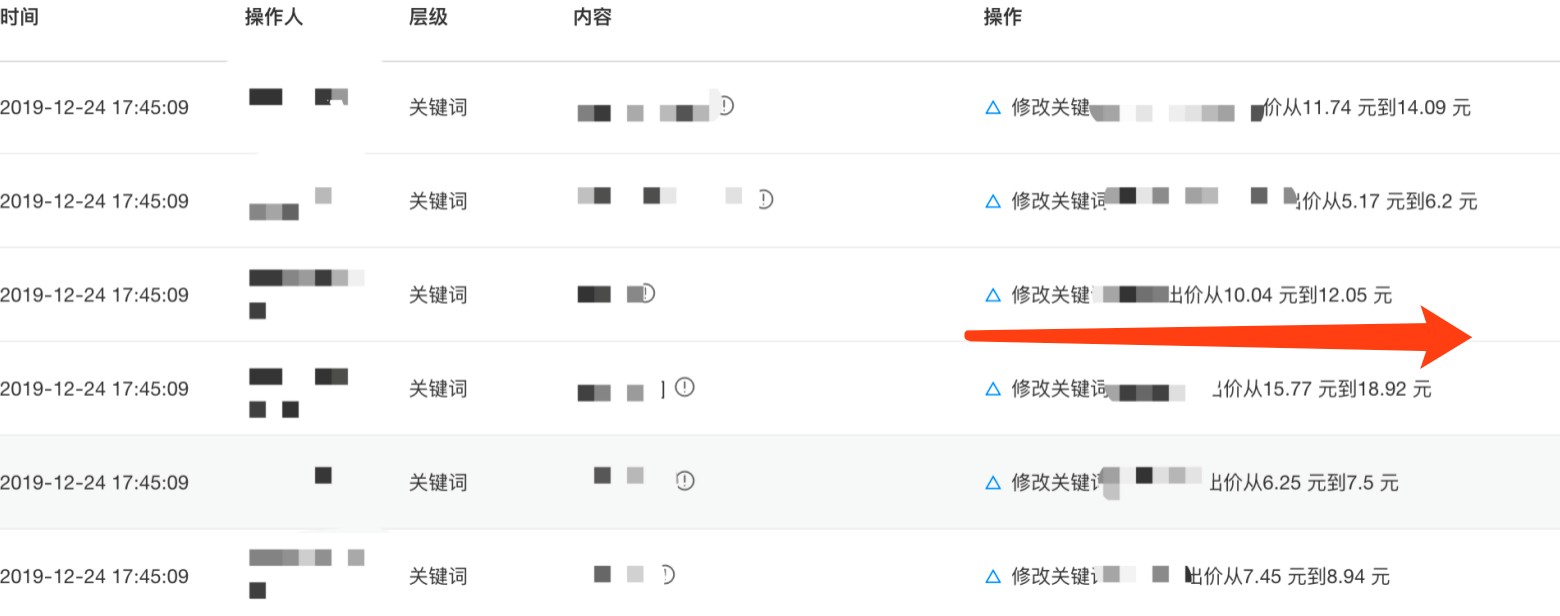Click the 操作人 column header
Image resolution: width=1560 pixels, height=616 pixels.
tap(274, 18)
